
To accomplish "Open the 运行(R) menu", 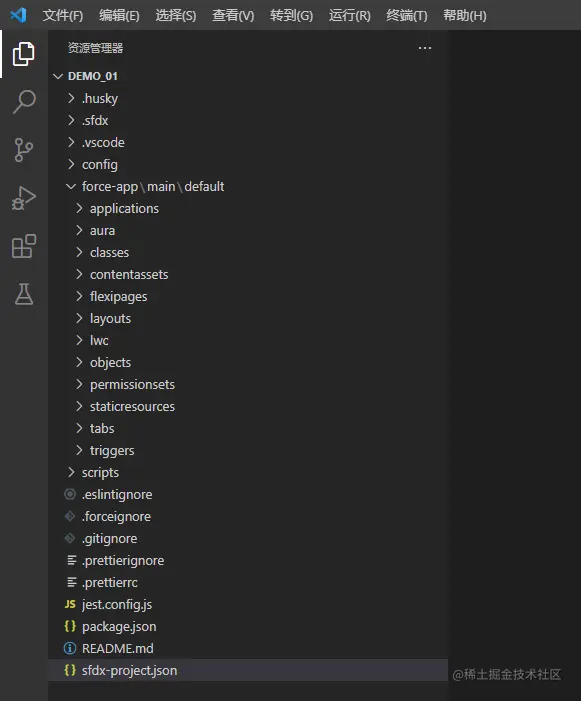I will coord(349,16).
